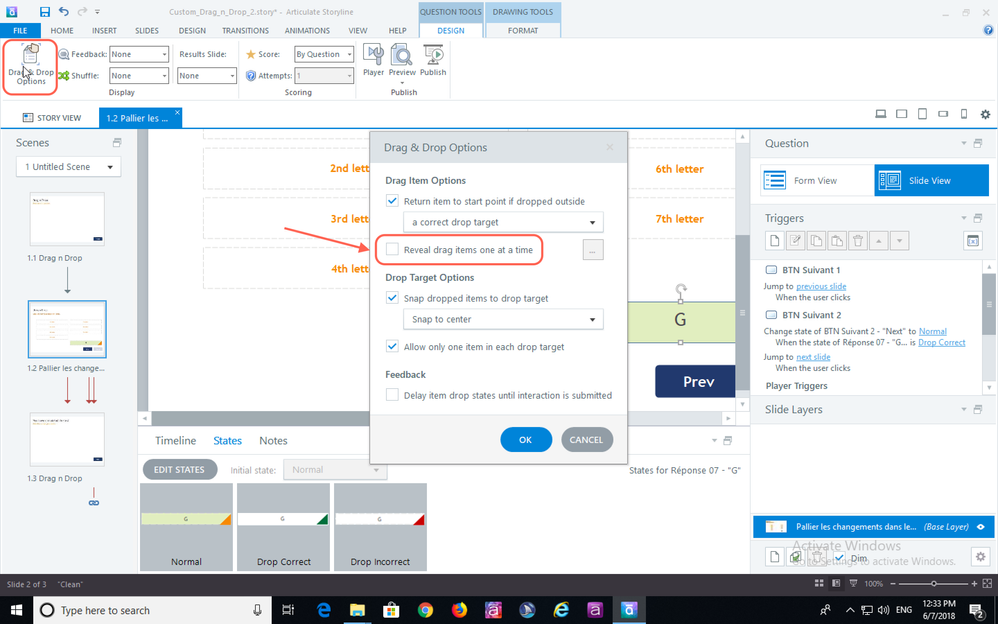Image resolution: width=998 pixels, height=624 pixels.
Task: Open 'a correct drop target' dropdown
Action: [503, 222]
